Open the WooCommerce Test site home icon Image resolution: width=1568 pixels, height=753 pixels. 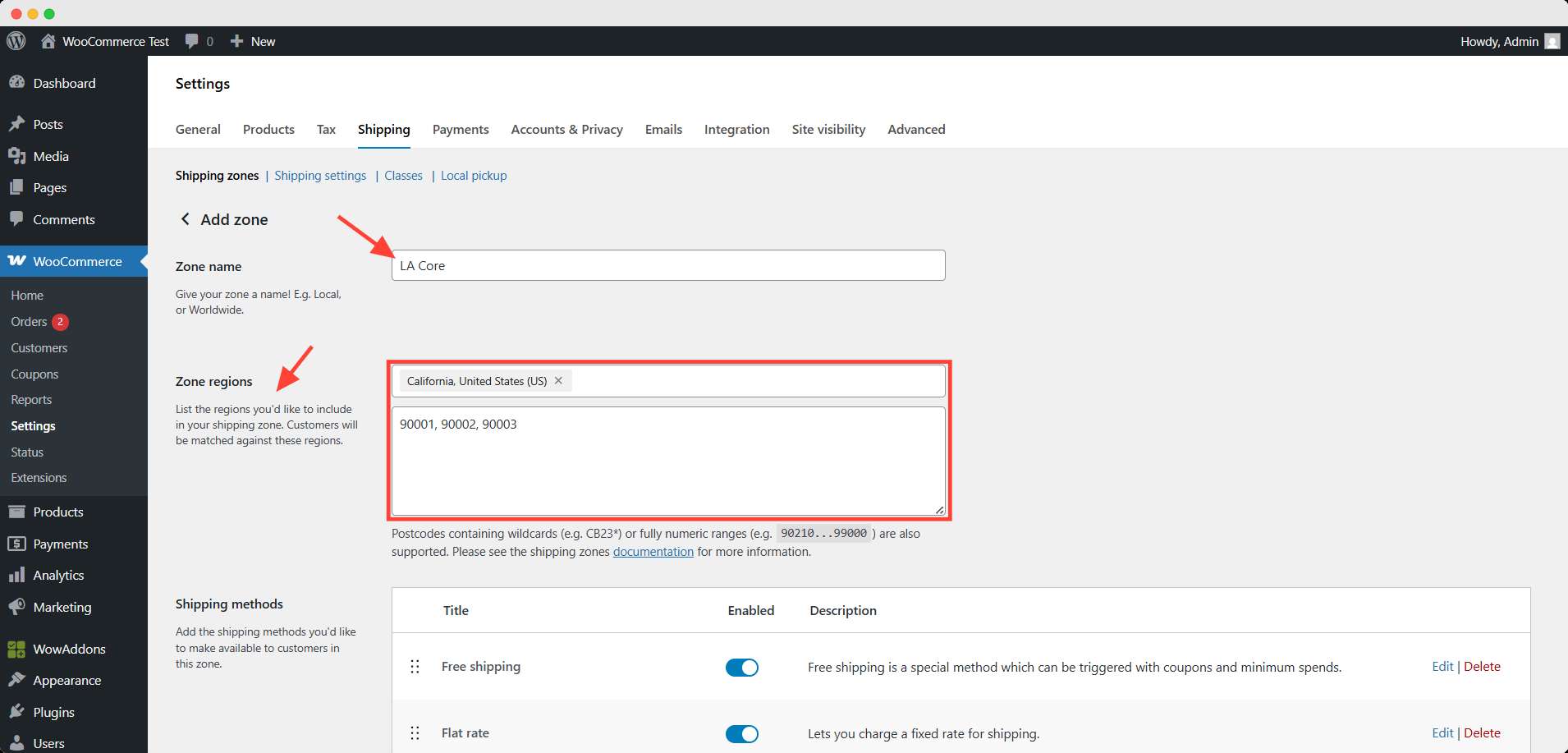coord(48,41)
